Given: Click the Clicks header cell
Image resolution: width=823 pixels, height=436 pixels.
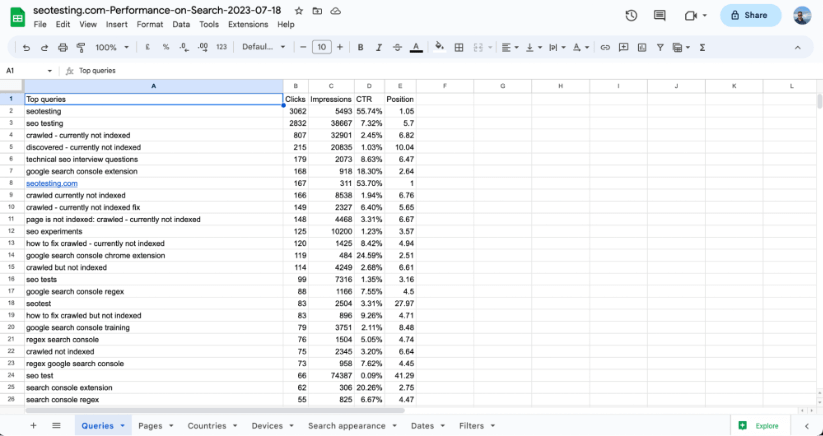Looking at the screenshot, I should tap(296, 99).
